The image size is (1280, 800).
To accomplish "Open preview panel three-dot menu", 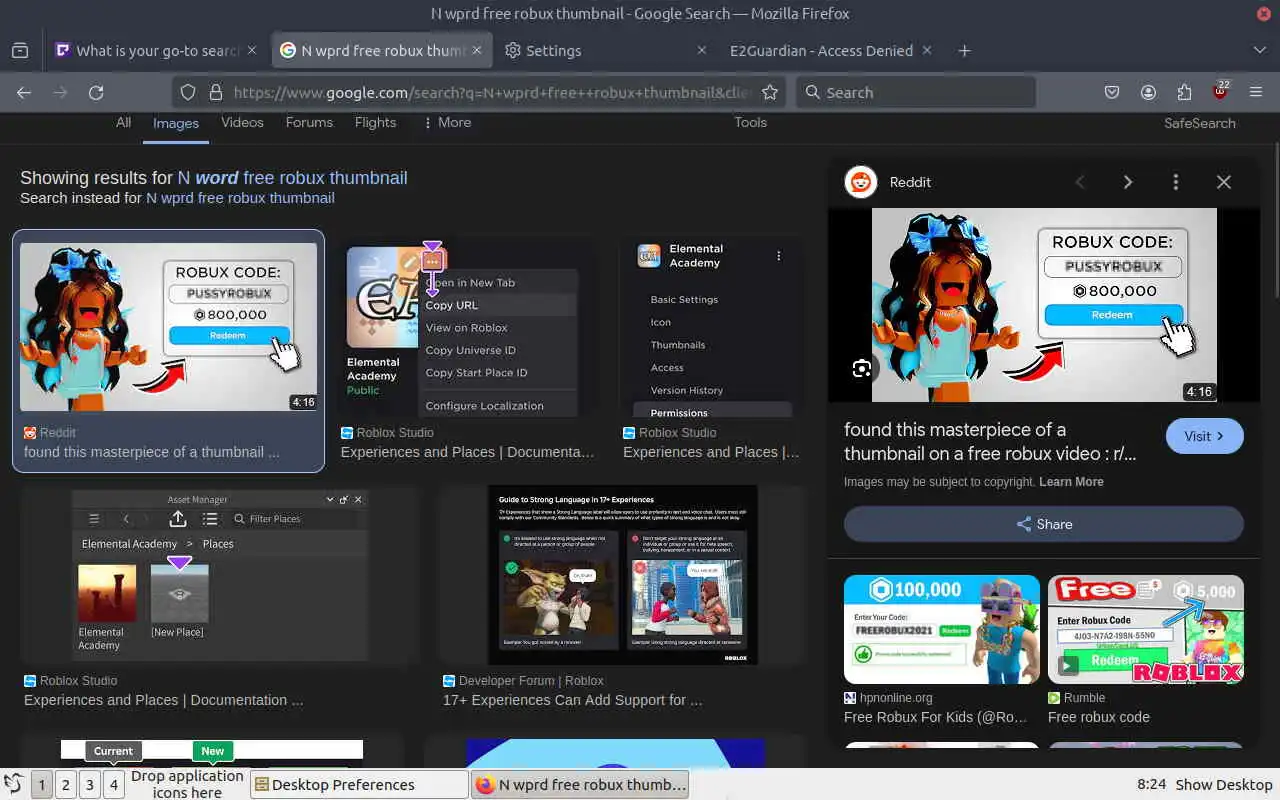I will pyautogui.click(x=1175, y=182).
